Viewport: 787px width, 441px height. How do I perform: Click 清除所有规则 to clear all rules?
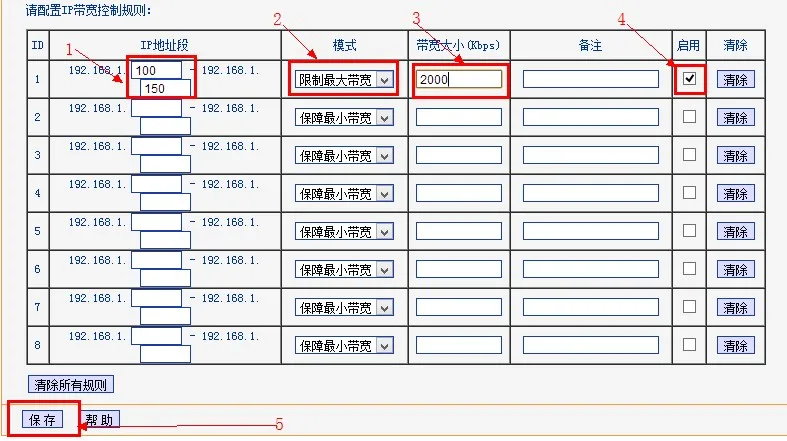pyautogui.click(x=72, y=384)
